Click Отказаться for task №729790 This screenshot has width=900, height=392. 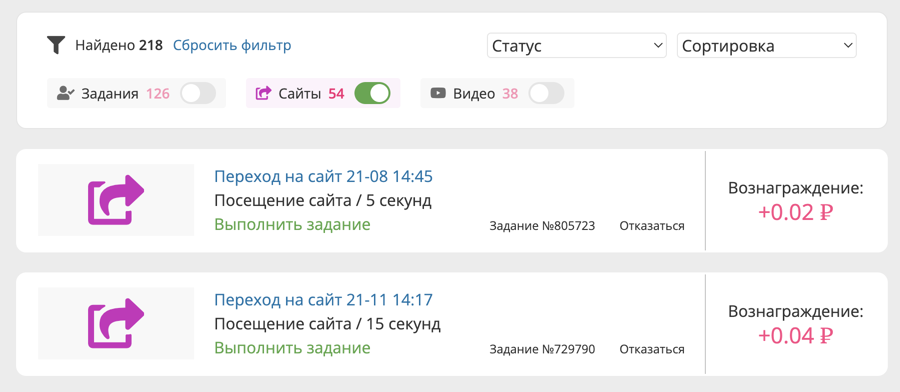[652, 350]
